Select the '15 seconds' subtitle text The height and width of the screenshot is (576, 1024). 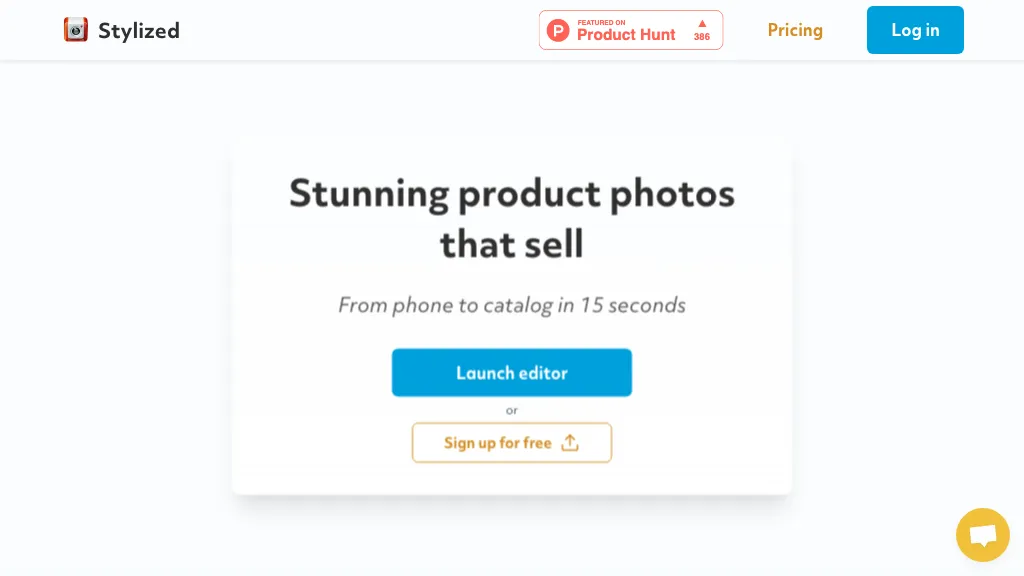tap(633, 305)
